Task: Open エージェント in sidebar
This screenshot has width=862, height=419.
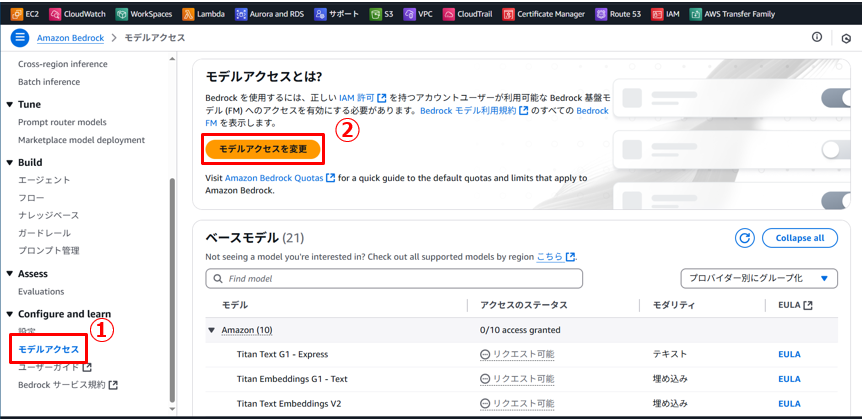Action: [44, 180]
